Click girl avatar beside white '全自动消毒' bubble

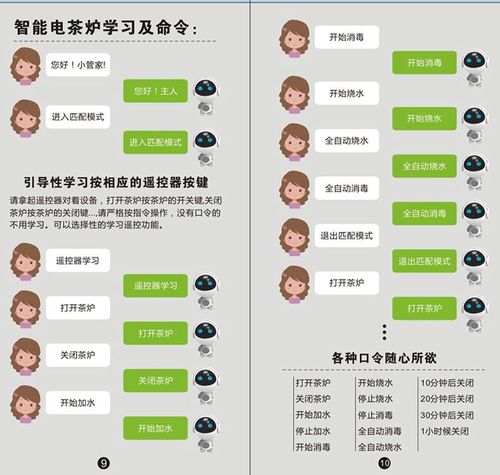coord(294,190)
